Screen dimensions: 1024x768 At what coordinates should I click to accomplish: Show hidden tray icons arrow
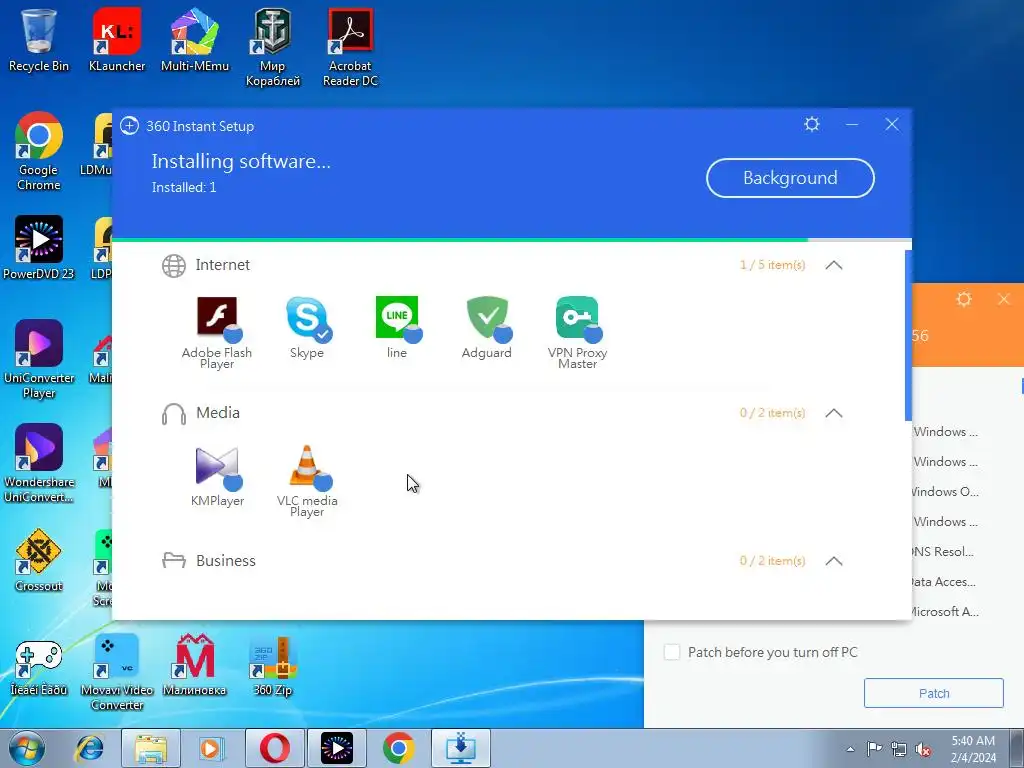[850, 749]
